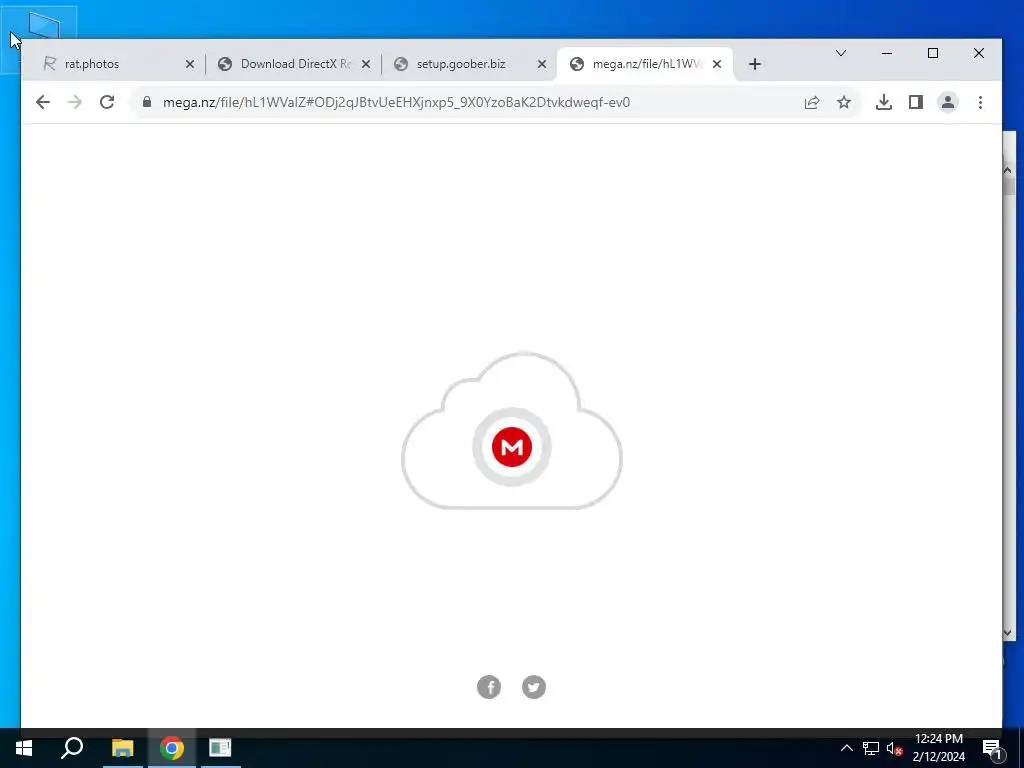Viewport: 1024px width, 768px height.
Task: Toggle the Chrome side panel
Action: click(916, 102)
